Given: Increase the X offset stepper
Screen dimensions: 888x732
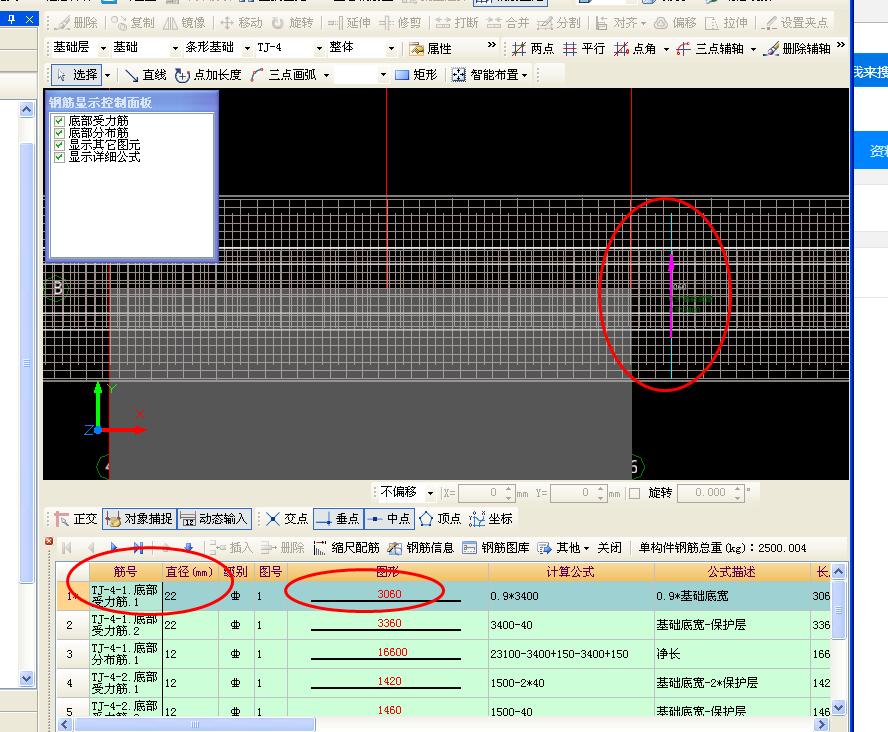Looking at the screenshot, I should 509,489.
